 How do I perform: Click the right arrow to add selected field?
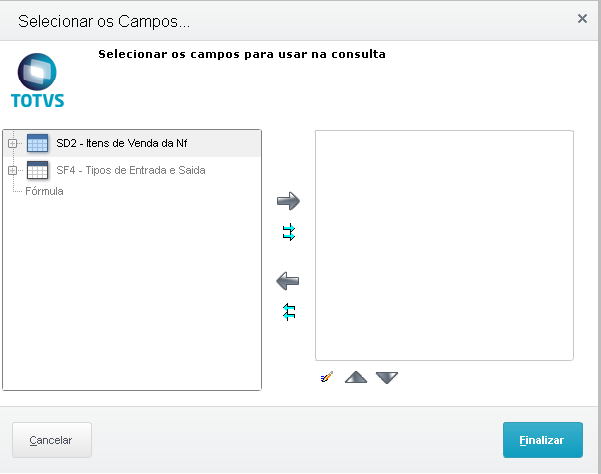(288, 201)
